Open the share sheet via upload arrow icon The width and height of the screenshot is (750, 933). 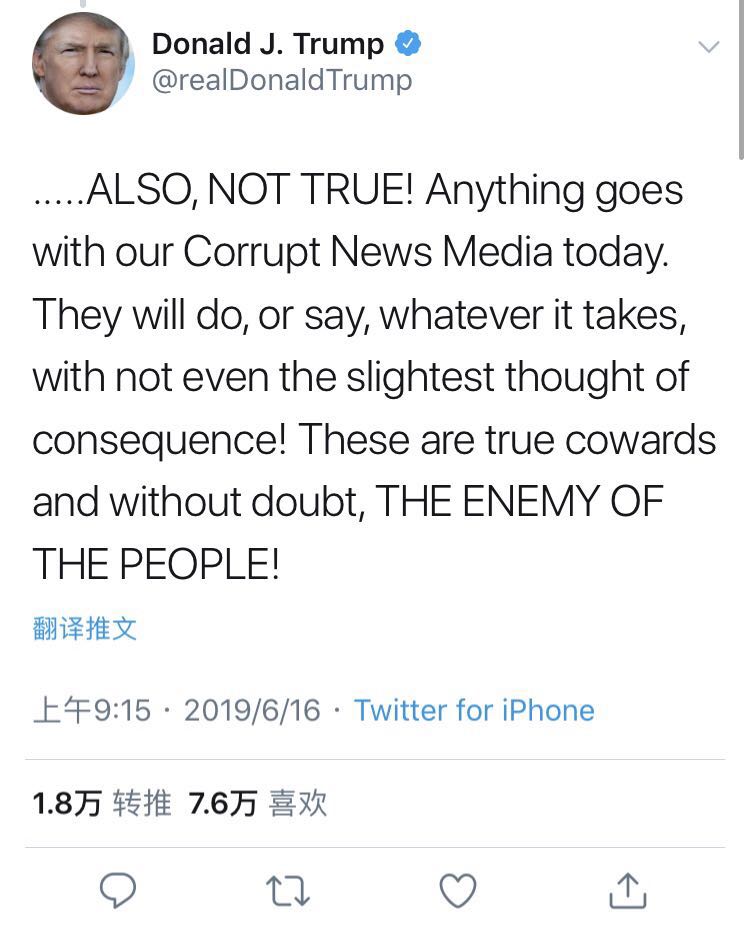627,889
